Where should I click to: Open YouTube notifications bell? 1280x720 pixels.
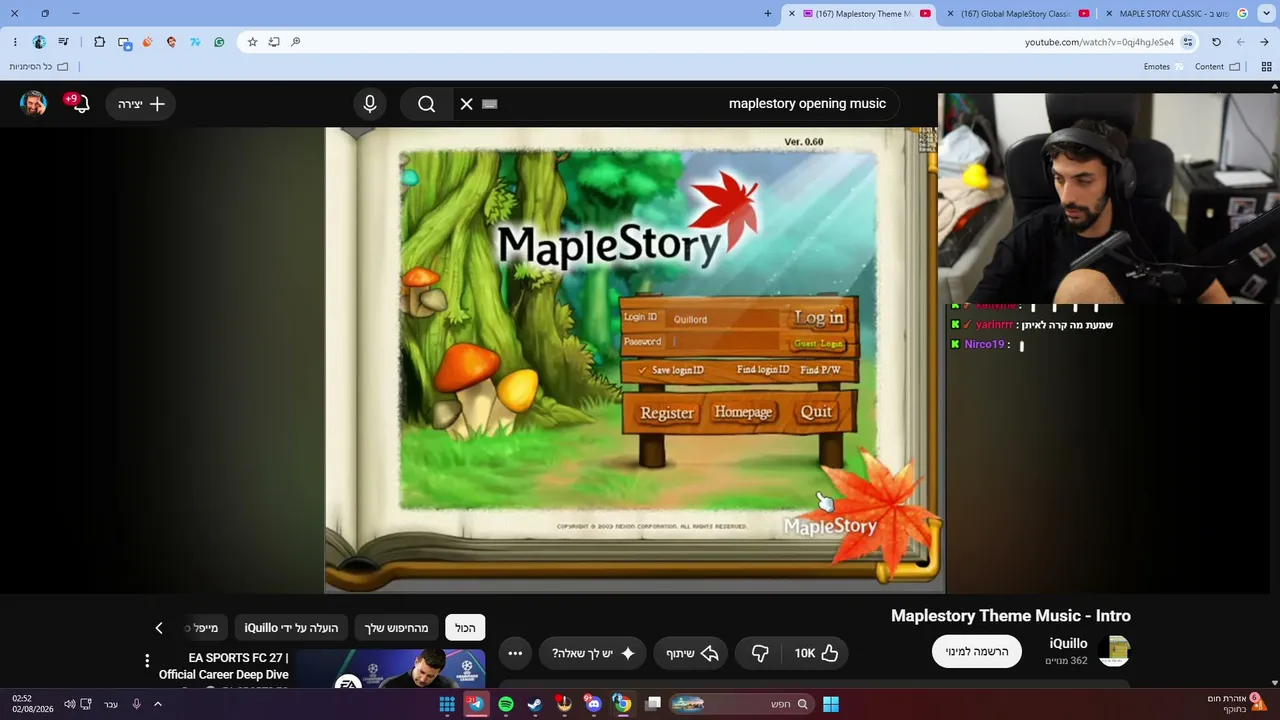[x=81, y=104]
